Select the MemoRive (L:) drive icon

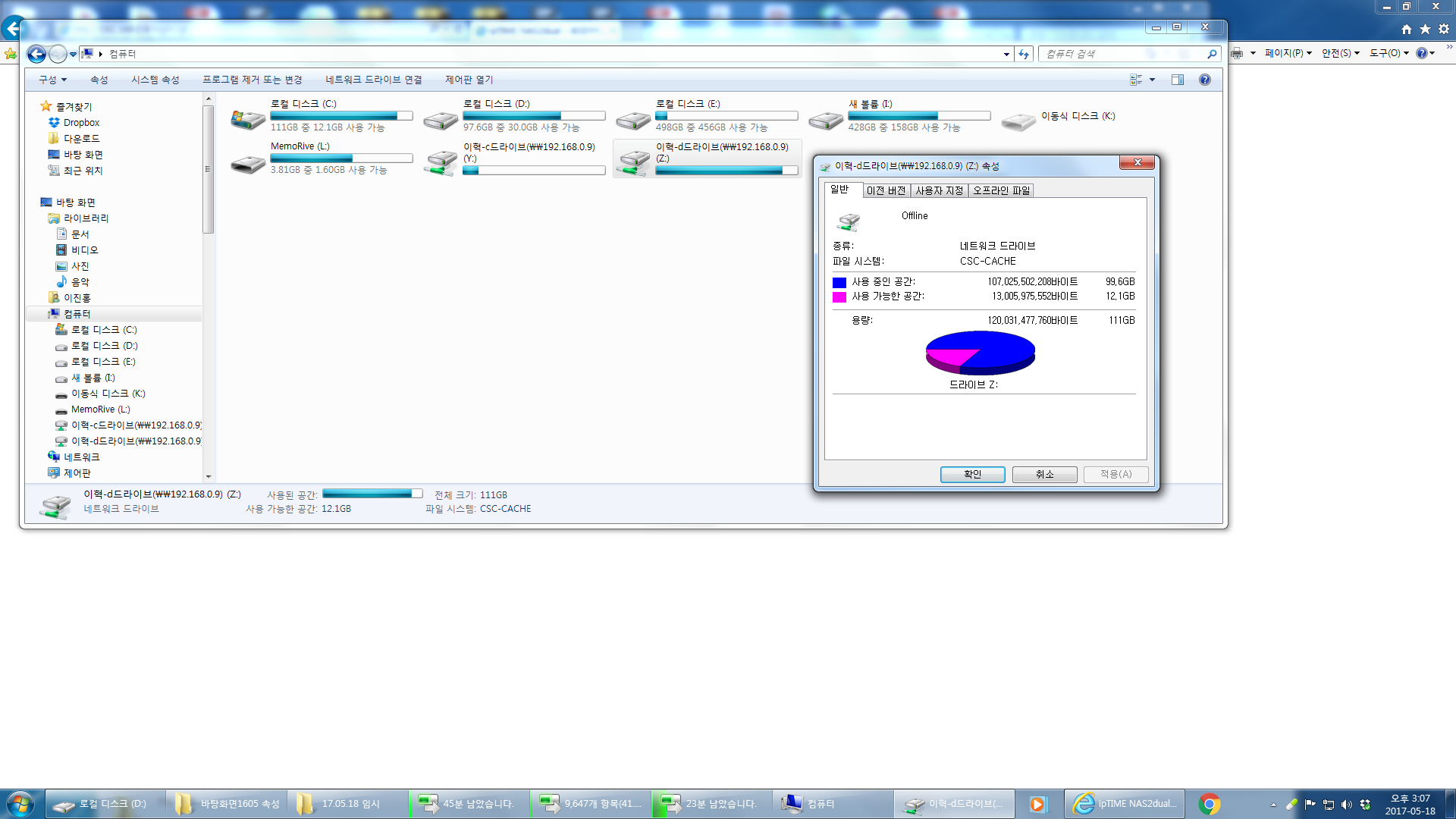tap(248, 163)
